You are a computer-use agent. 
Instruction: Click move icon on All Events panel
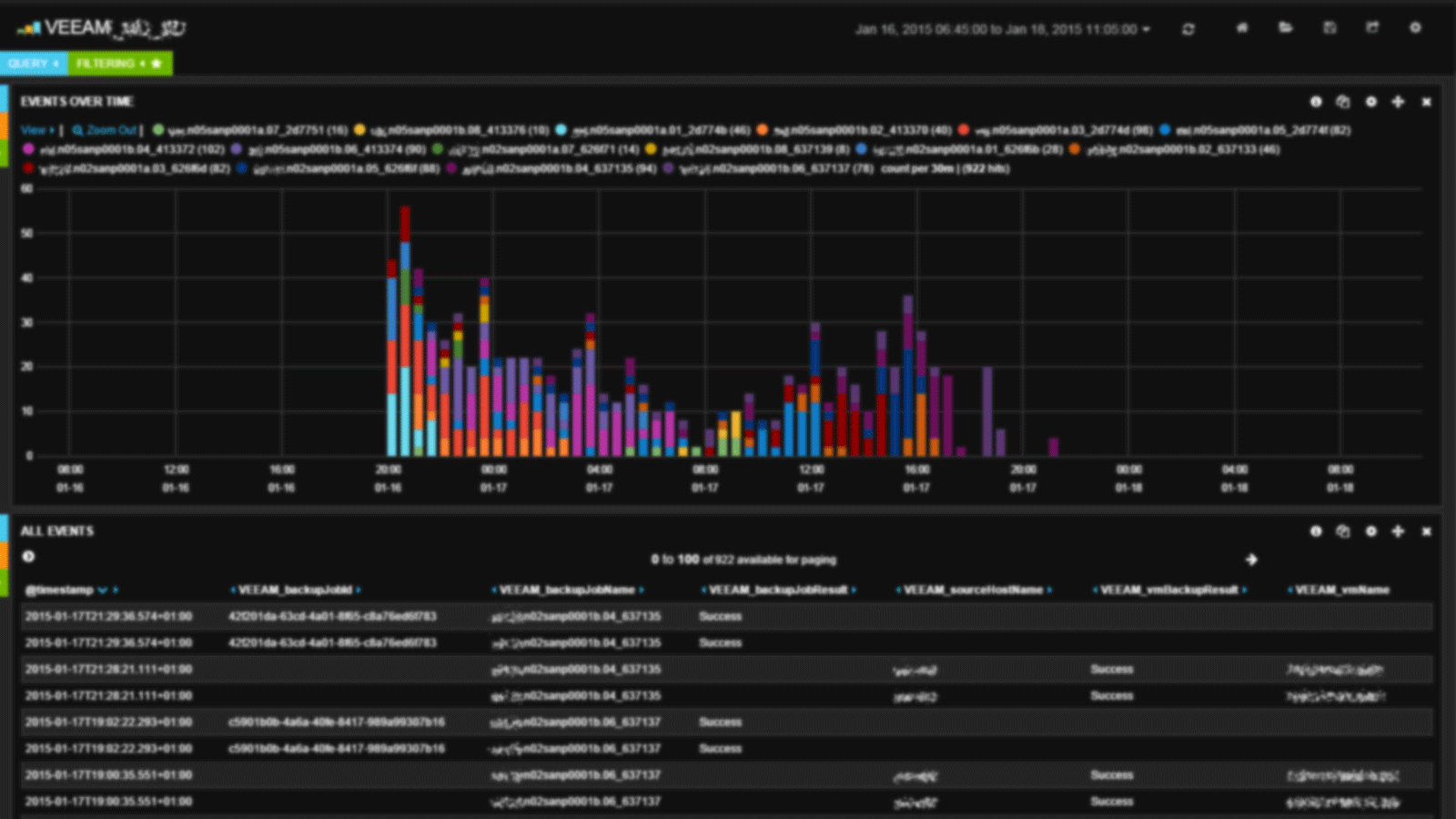coord(1398,531)
